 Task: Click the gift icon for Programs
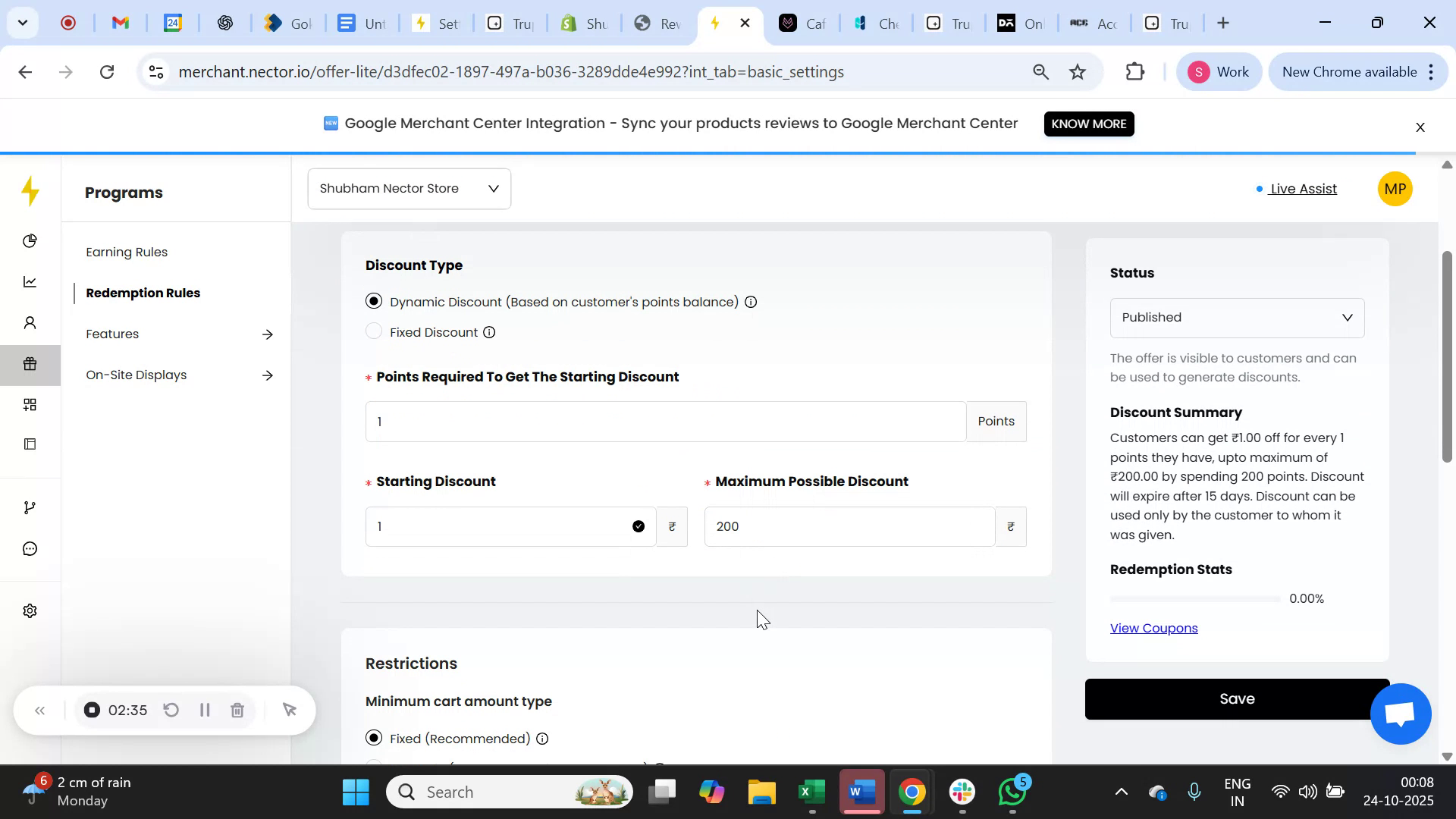30,364
